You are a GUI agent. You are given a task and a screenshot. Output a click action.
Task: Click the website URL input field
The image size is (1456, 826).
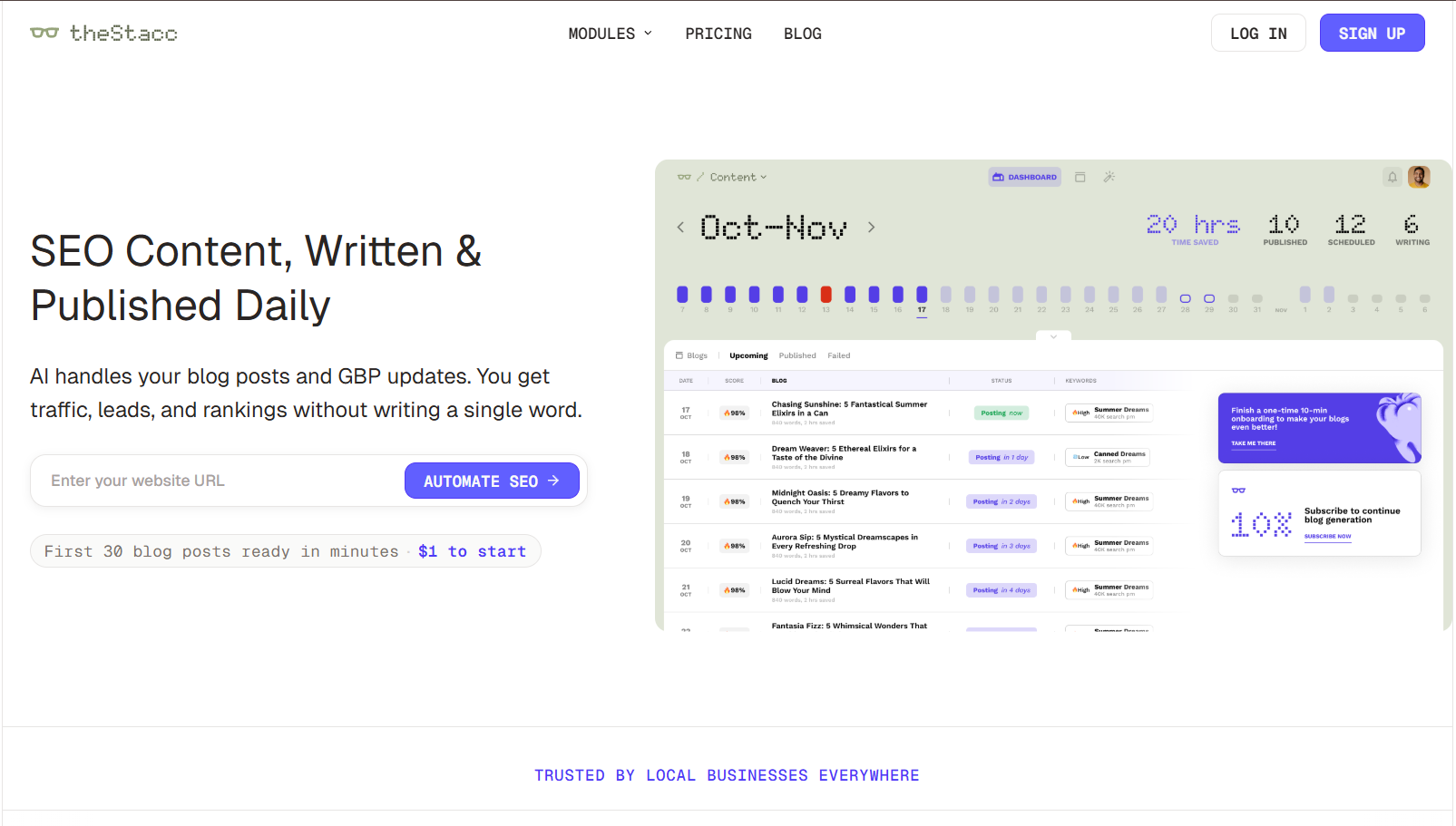click(x=209, y=481)
